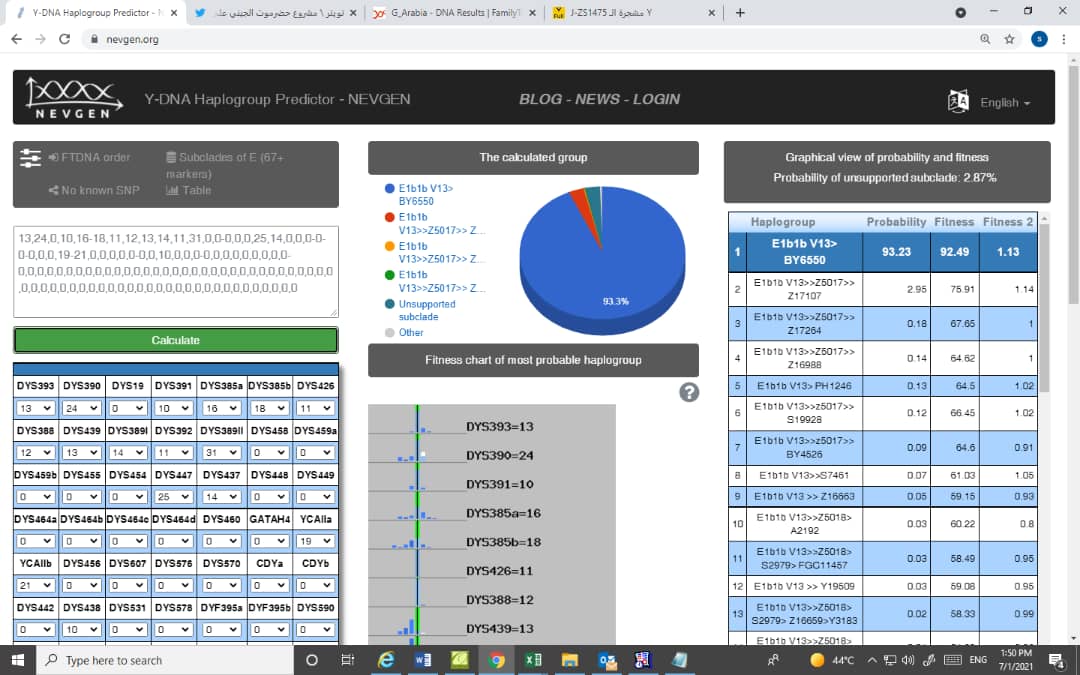This screenshot has width=1080, height=675.
Task: Open the LOGIN menu link
Action: tap(656, 99)
